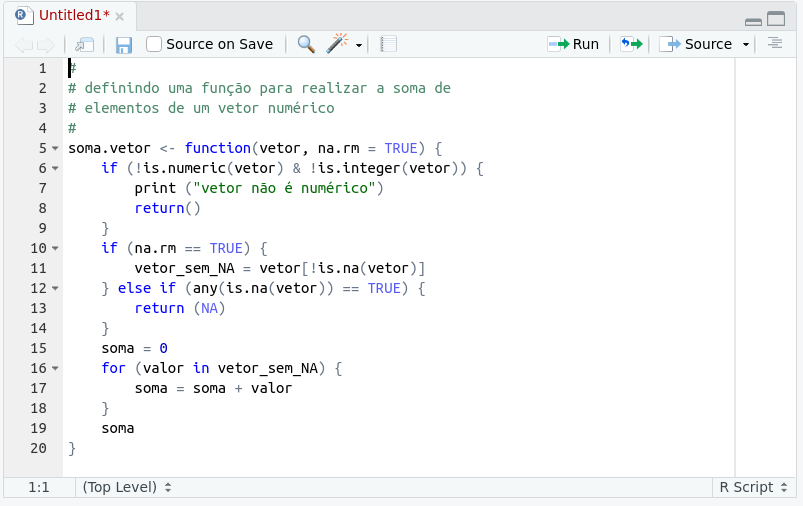Collapse the if block at line 6
Viewport: 803px width, 506px height.
click(55, 168)
